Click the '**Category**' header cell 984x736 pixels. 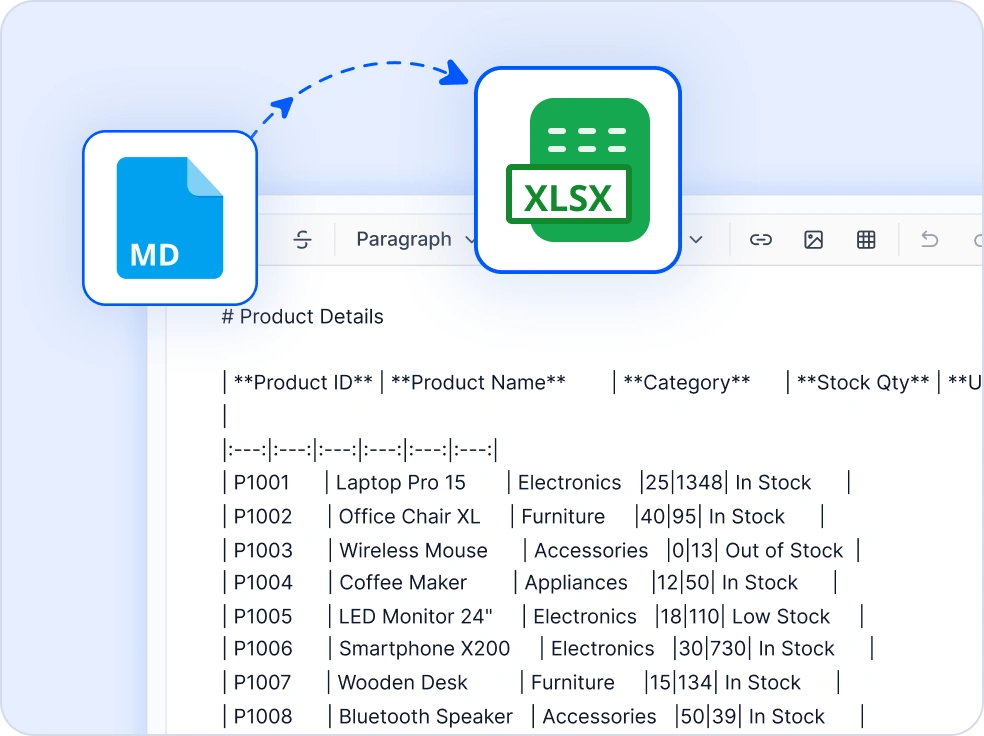coord(687,382)
